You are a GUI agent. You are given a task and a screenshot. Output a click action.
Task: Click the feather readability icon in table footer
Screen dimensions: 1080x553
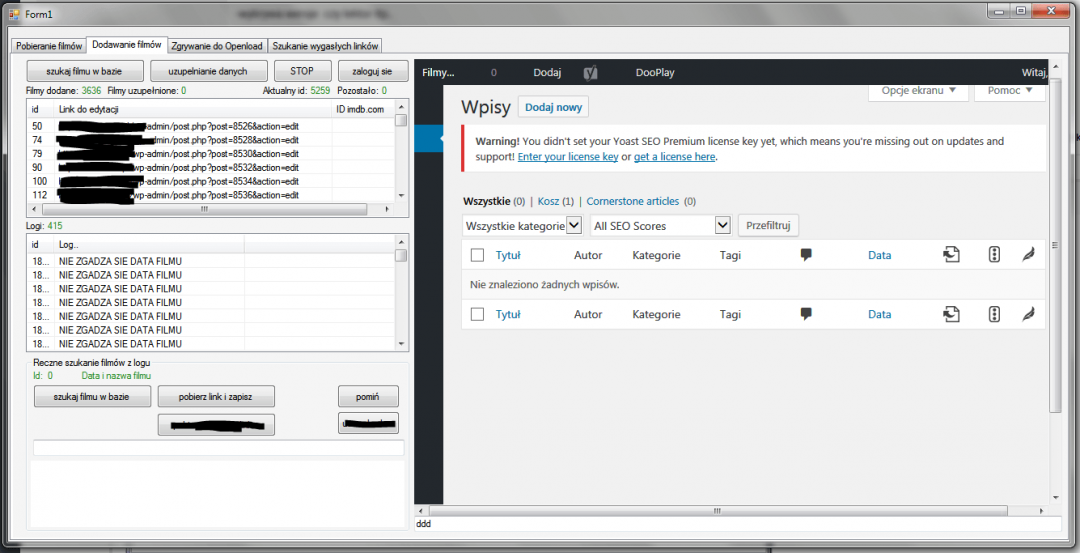click(x=1027, y=314)
